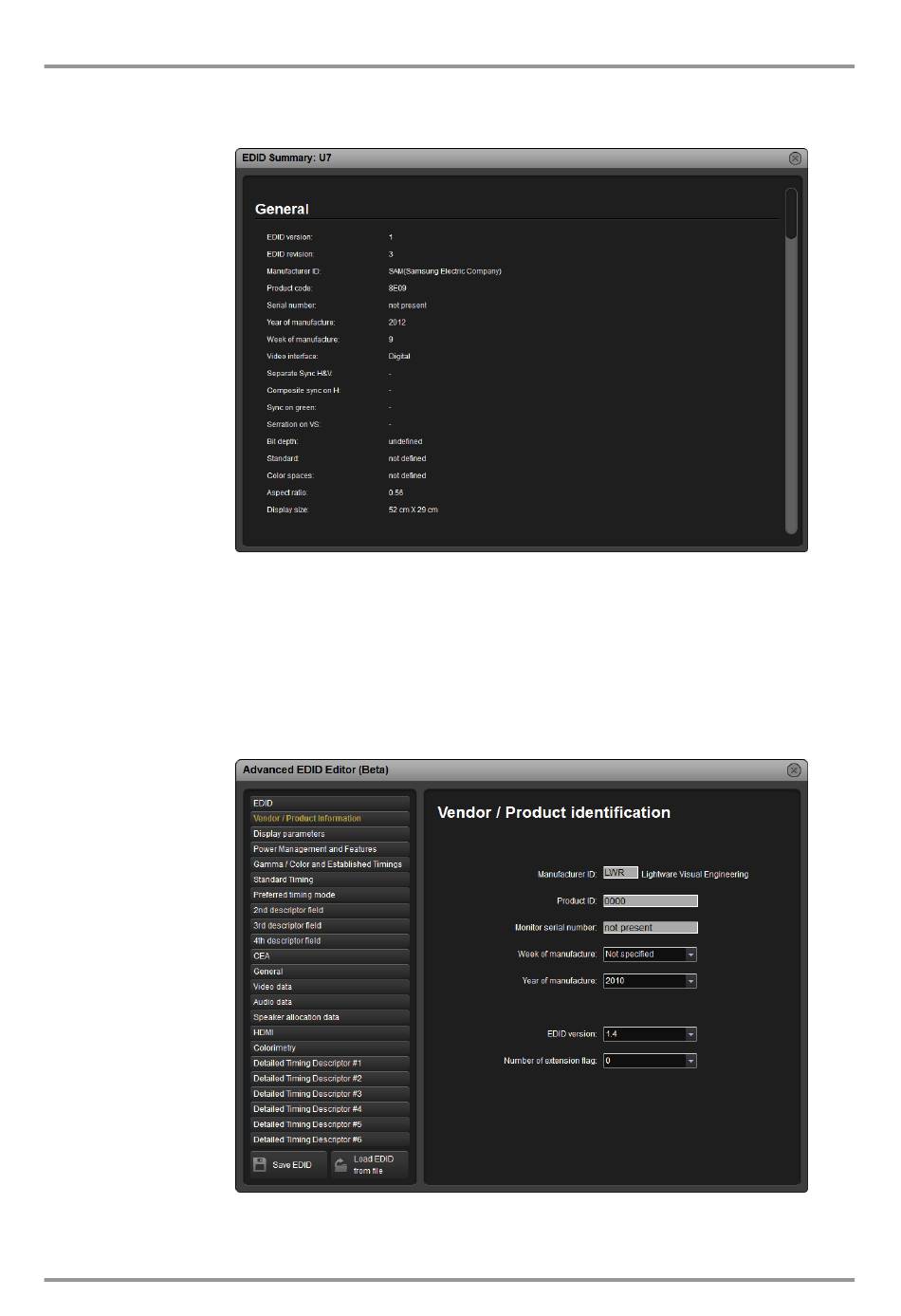Open the Video data section
Viewport: 901px width, 1316px height.
tap(330, 987)
